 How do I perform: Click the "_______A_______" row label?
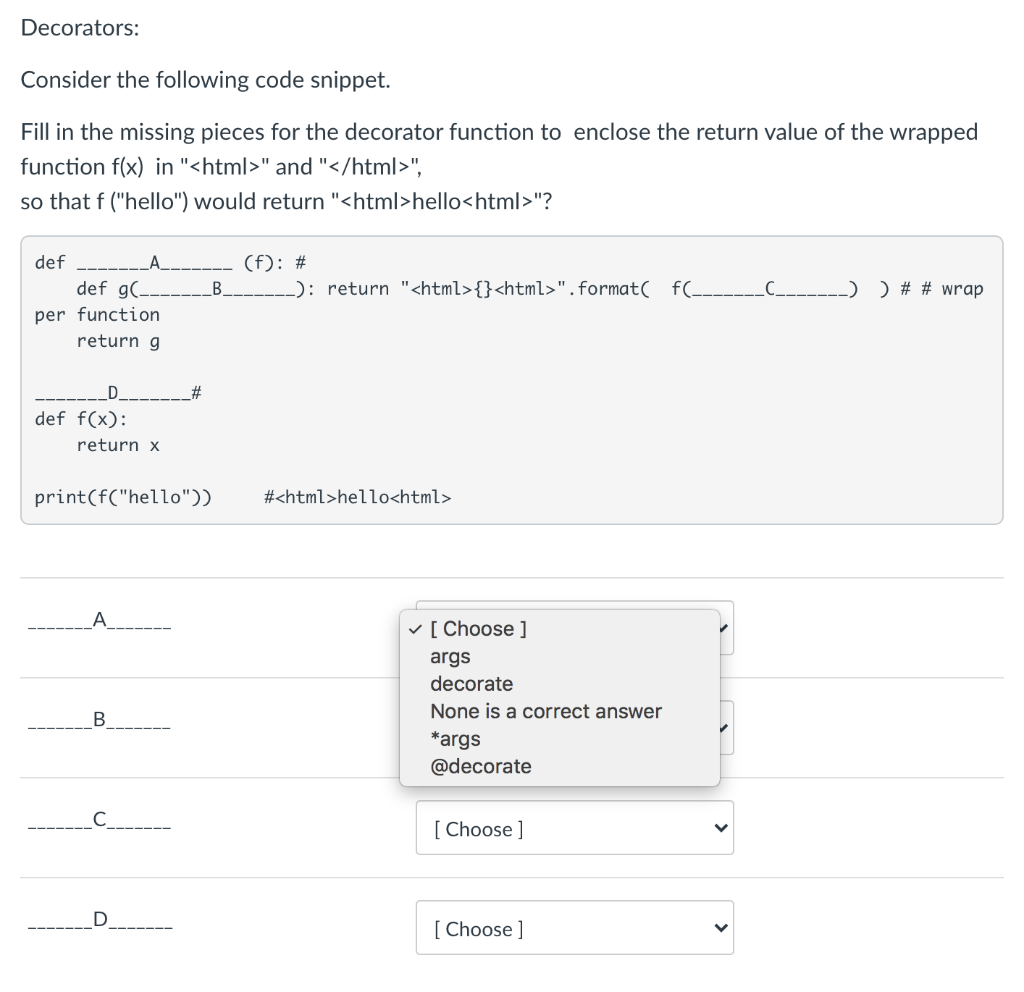pyautogui.click(x=97, y=624)
